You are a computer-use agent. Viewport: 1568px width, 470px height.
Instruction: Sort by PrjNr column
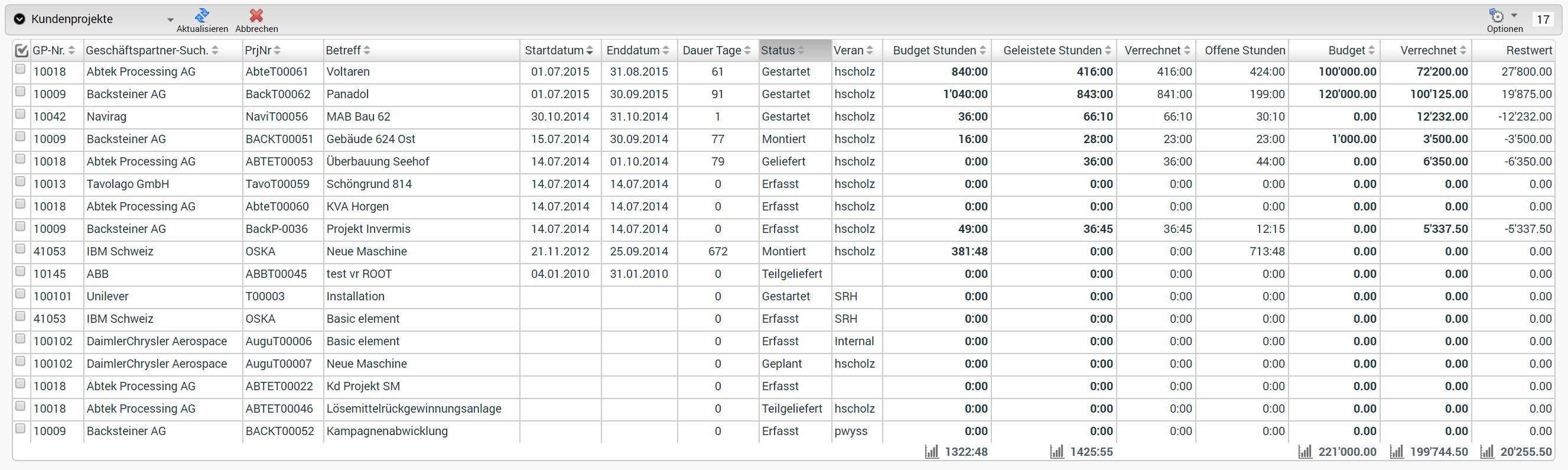point(277,50)
